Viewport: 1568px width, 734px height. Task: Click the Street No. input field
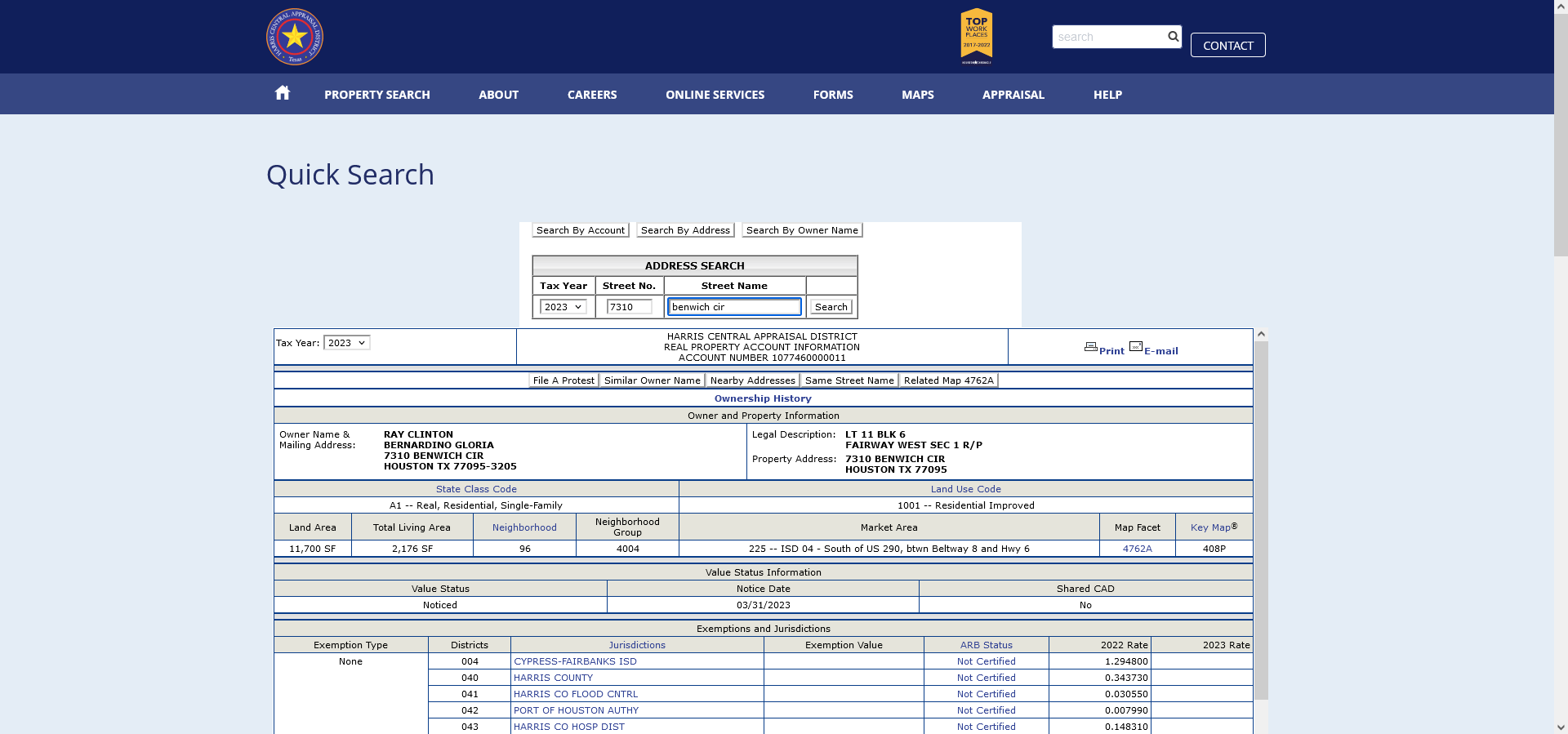tap(629, 307)
